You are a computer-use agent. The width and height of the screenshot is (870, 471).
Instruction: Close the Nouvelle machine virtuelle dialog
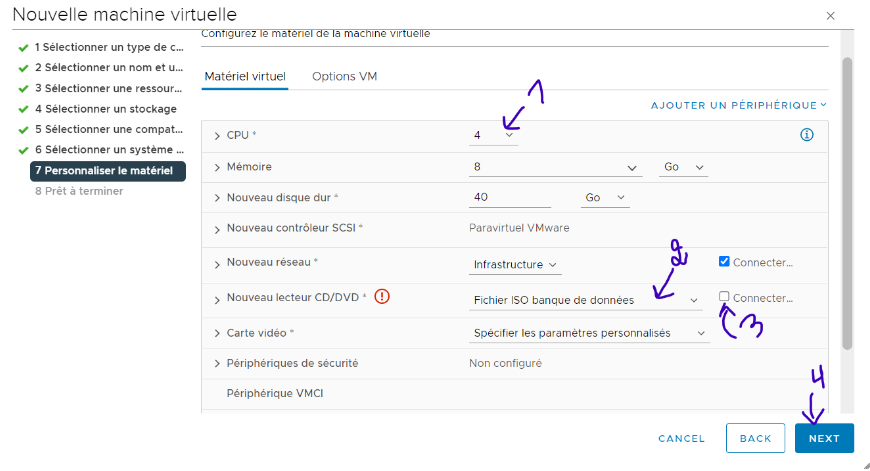pos(830,16)
